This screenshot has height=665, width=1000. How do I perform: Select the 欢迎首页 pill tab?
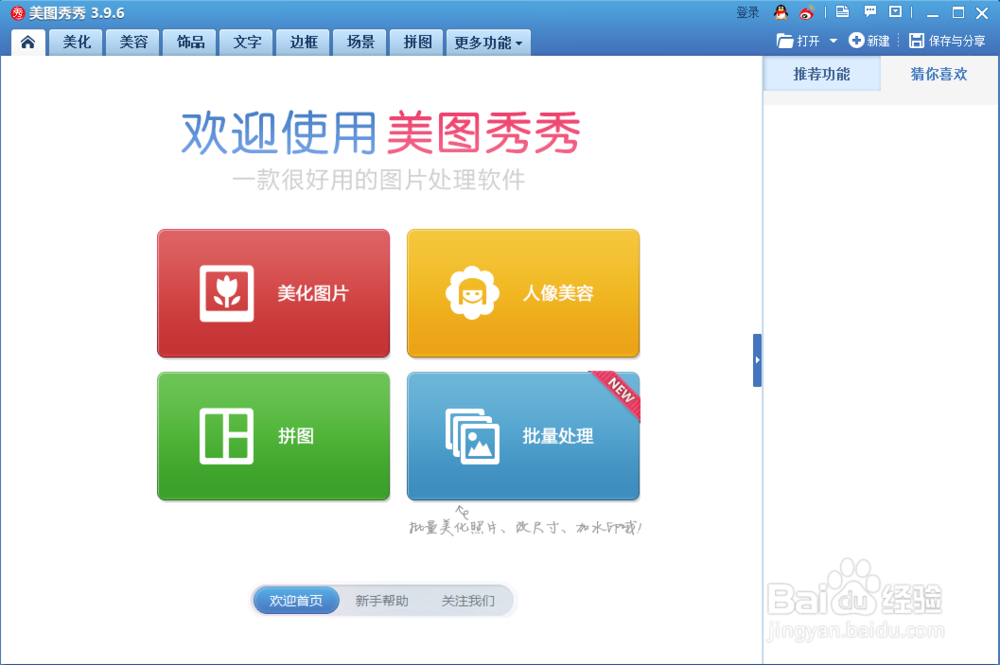296,601
